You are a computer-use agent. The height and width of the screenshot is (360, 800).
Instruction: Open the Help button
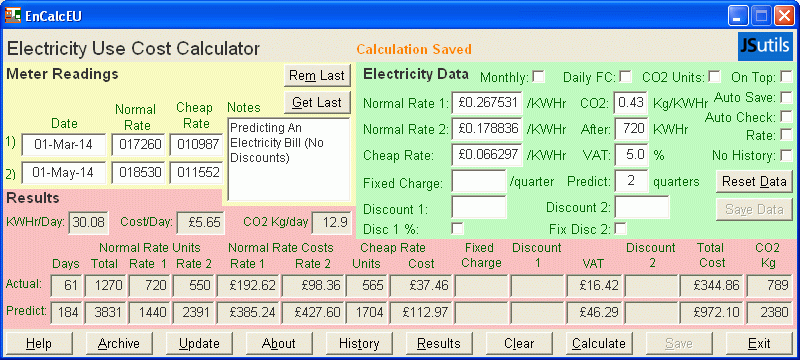click(x=39, y=343)
